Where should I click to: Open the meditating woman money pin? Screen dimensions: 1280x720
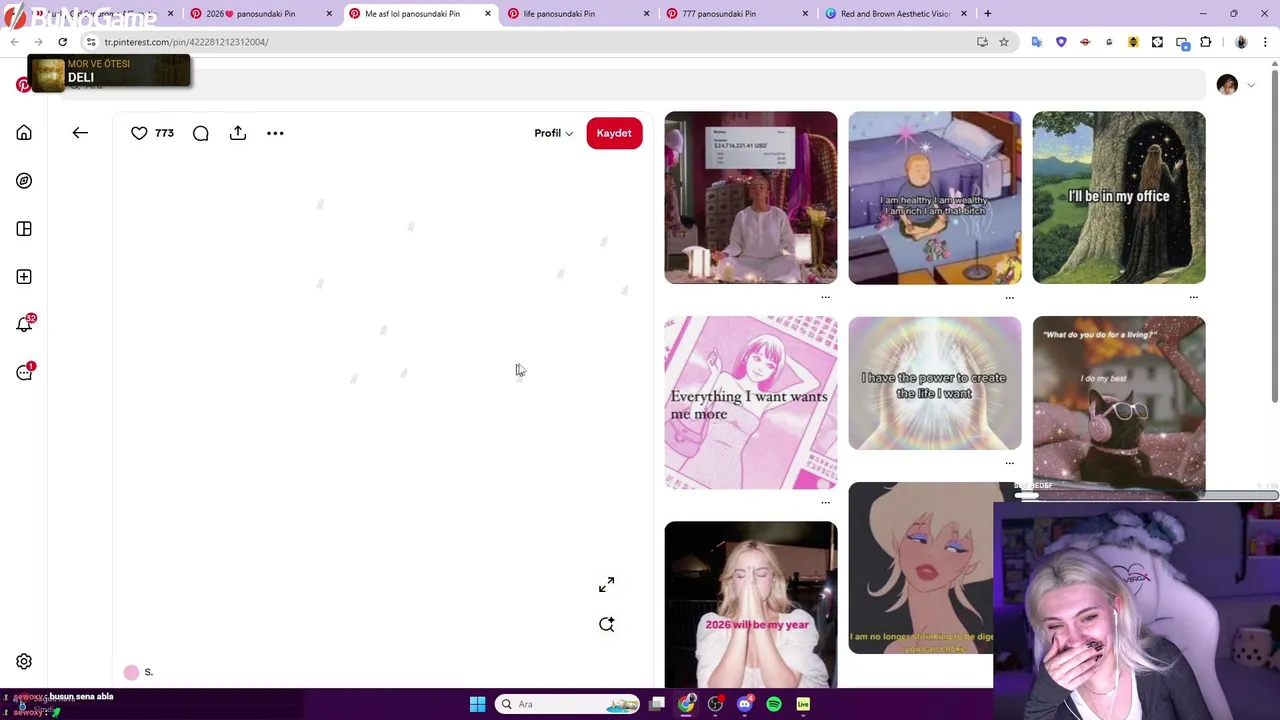tap(751, 198)
